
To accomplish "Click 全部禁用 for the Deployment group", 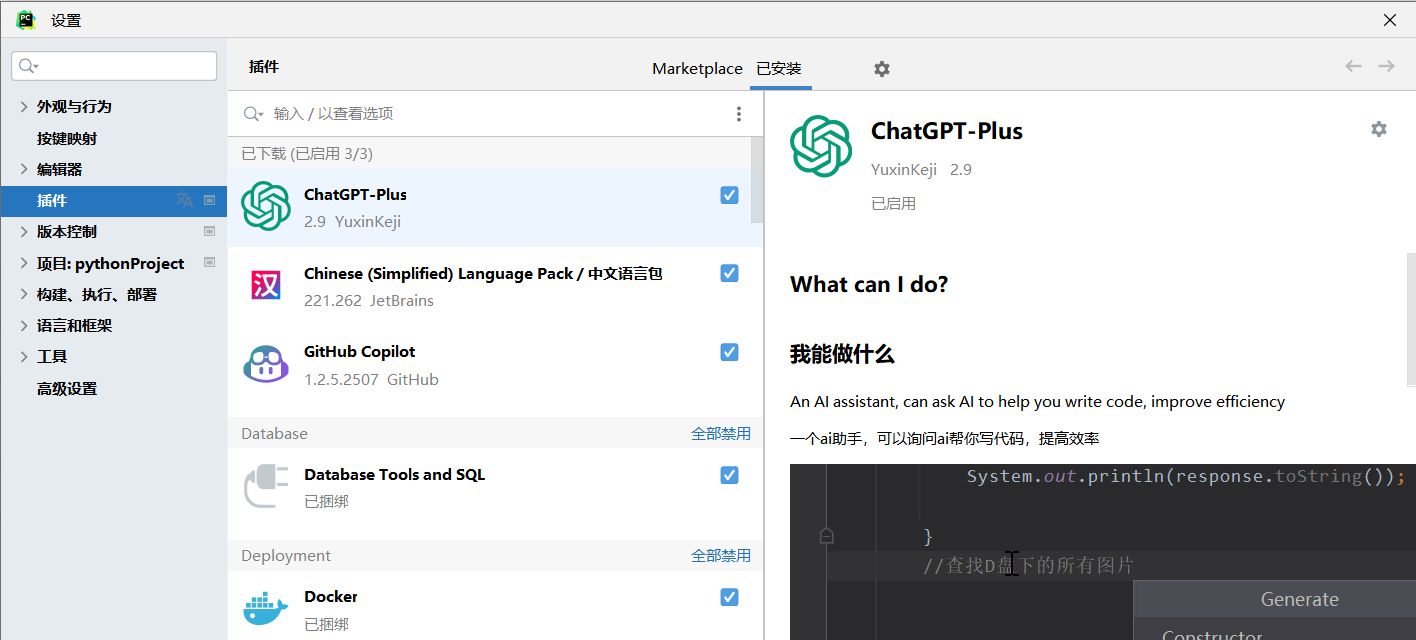I will [x=721, y=555].
